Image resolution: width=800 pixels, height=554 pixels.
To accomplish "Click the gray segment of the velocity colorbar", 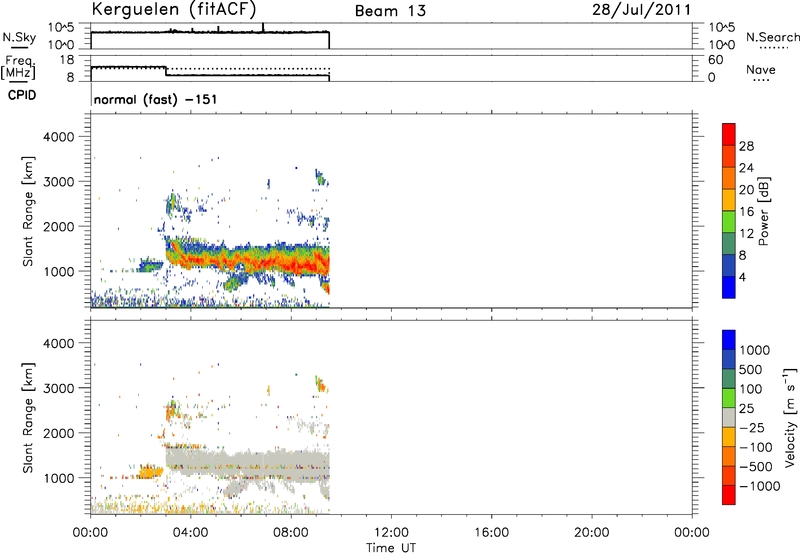I will point(729,417).
